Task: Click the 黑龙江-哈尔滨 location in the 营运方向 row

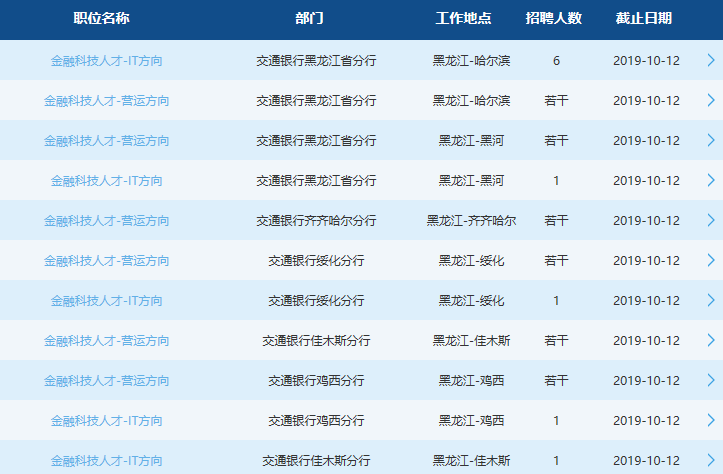Action: click(x=471, y=101)
